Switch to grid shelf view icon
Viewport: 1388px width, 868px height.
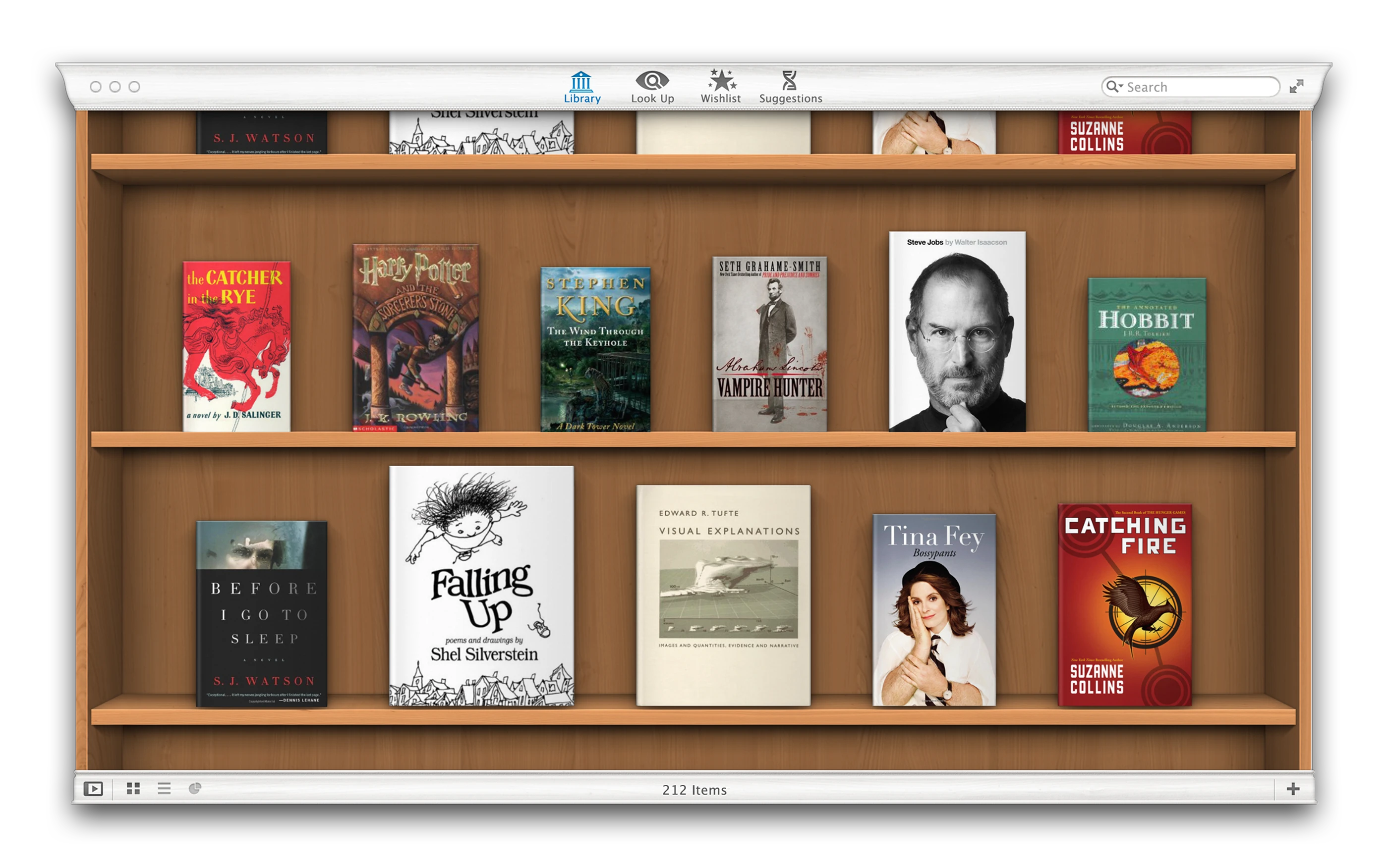[x=133, y=789]
